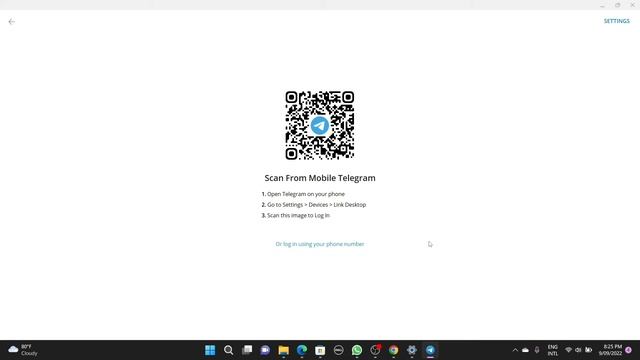The image size is (640, 360).
Task: Open File Explorer from taskbar
Action: pyautogui.click(x=283, y=350)
